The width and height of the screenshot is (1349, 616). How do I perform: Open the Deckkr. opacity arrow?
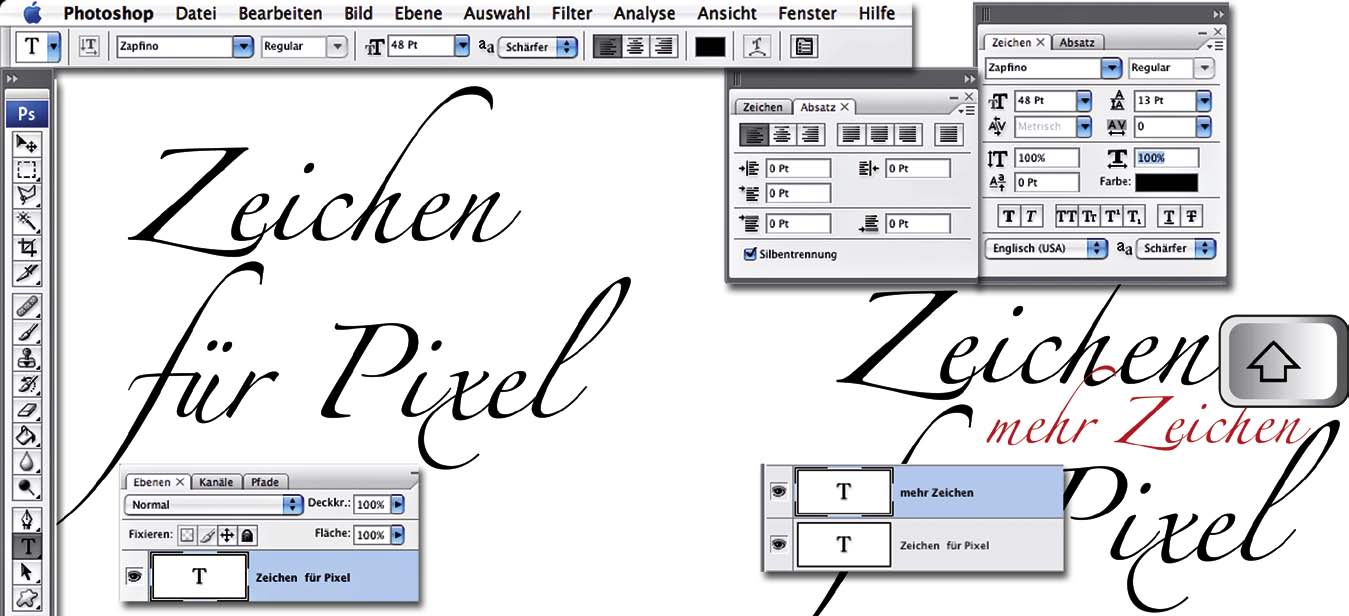tap(397, 505)
